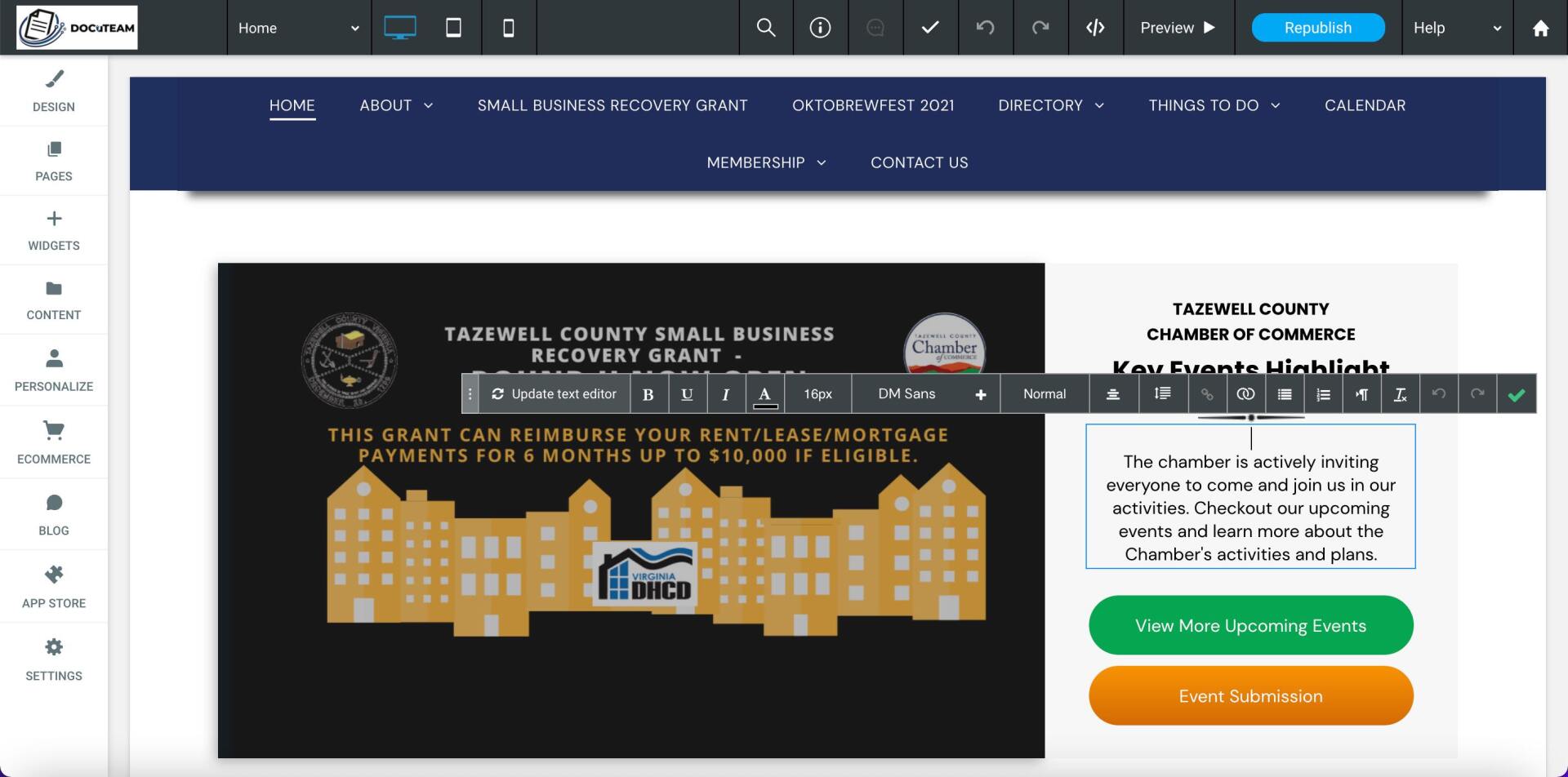Switch to mobile phone preview icon
Screen dimensions: 1568x777
click(508, 28)
